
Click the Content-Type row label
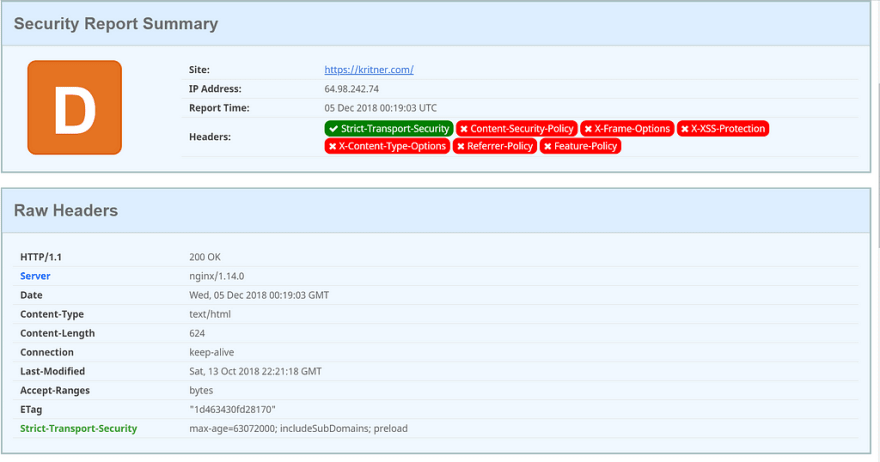coord(52,314)
